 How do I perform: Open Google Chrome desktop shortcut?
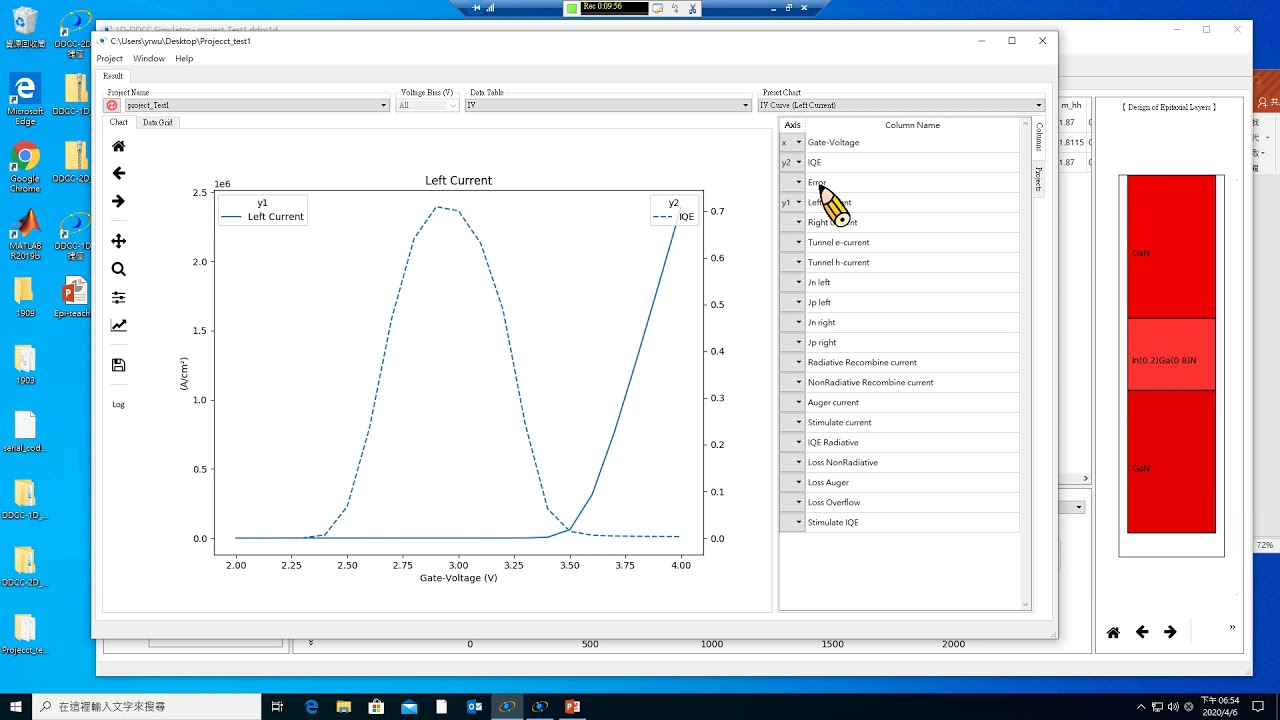[x=25, y=167]
